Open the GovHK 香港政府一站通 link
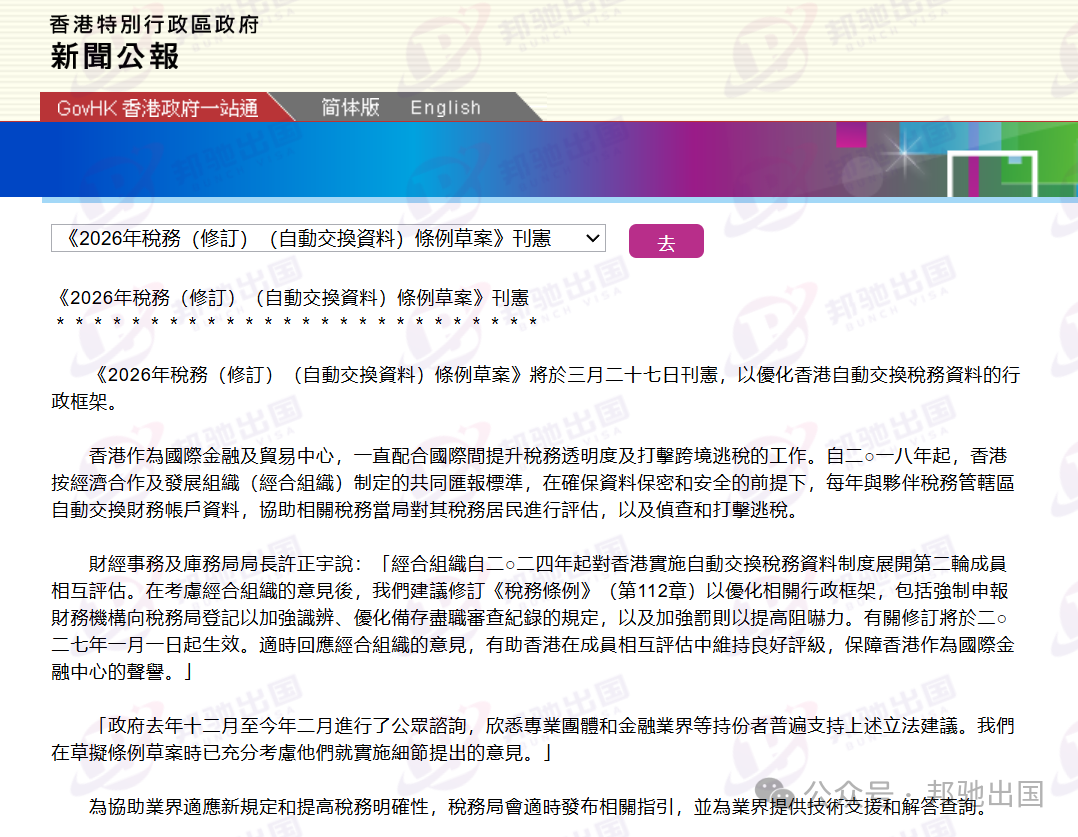The height and width of the screenshot is (837, 1078). tap(157, 108)
